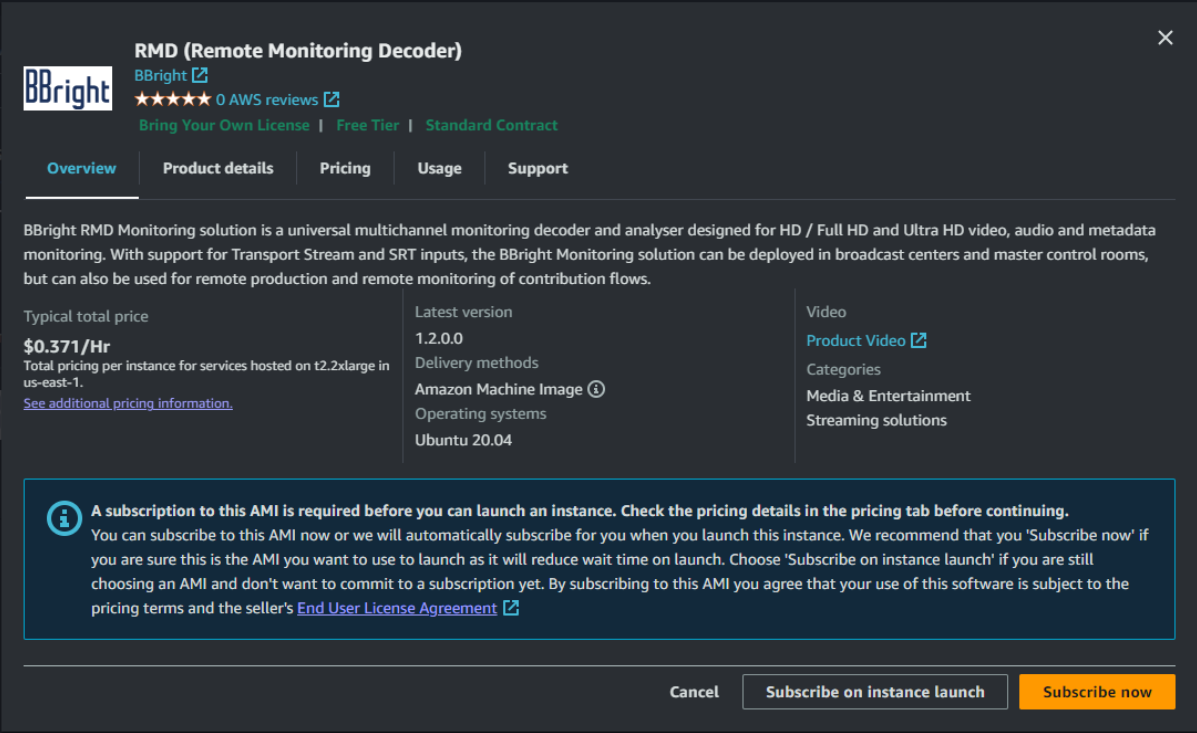Screen dimensions: 1197x733
Task: Click the RMD (Remote Monitoring Decoder) title
Action: [x=298, y=50]
